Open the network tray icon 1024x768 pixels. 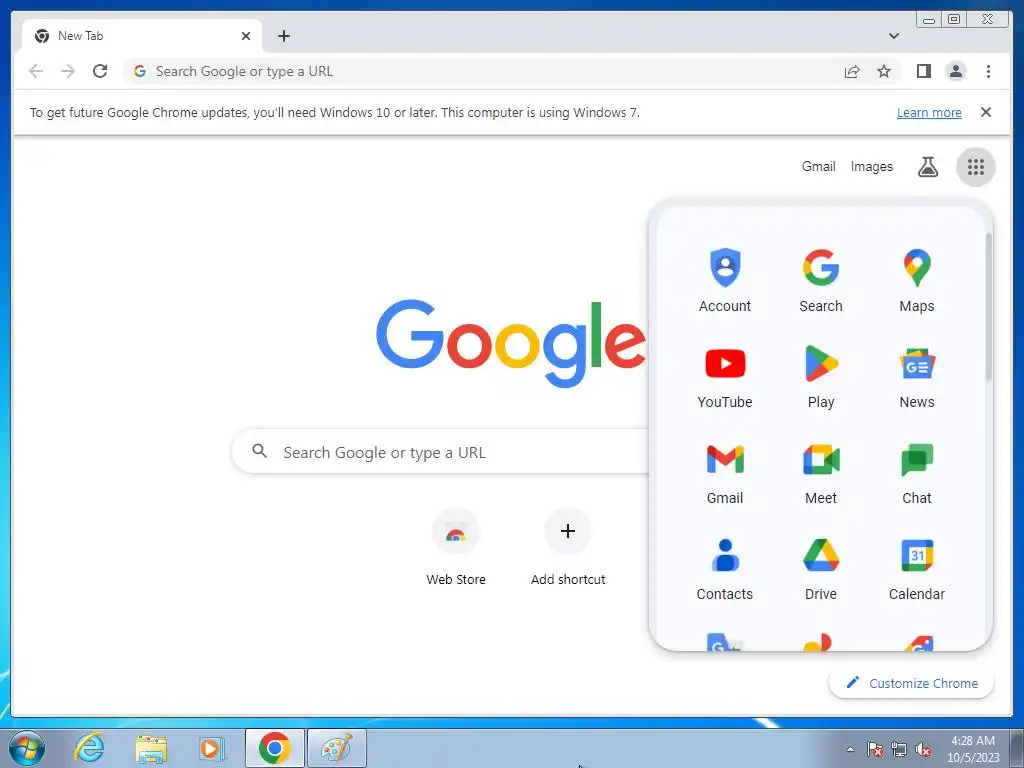click(x=899, y=750)
